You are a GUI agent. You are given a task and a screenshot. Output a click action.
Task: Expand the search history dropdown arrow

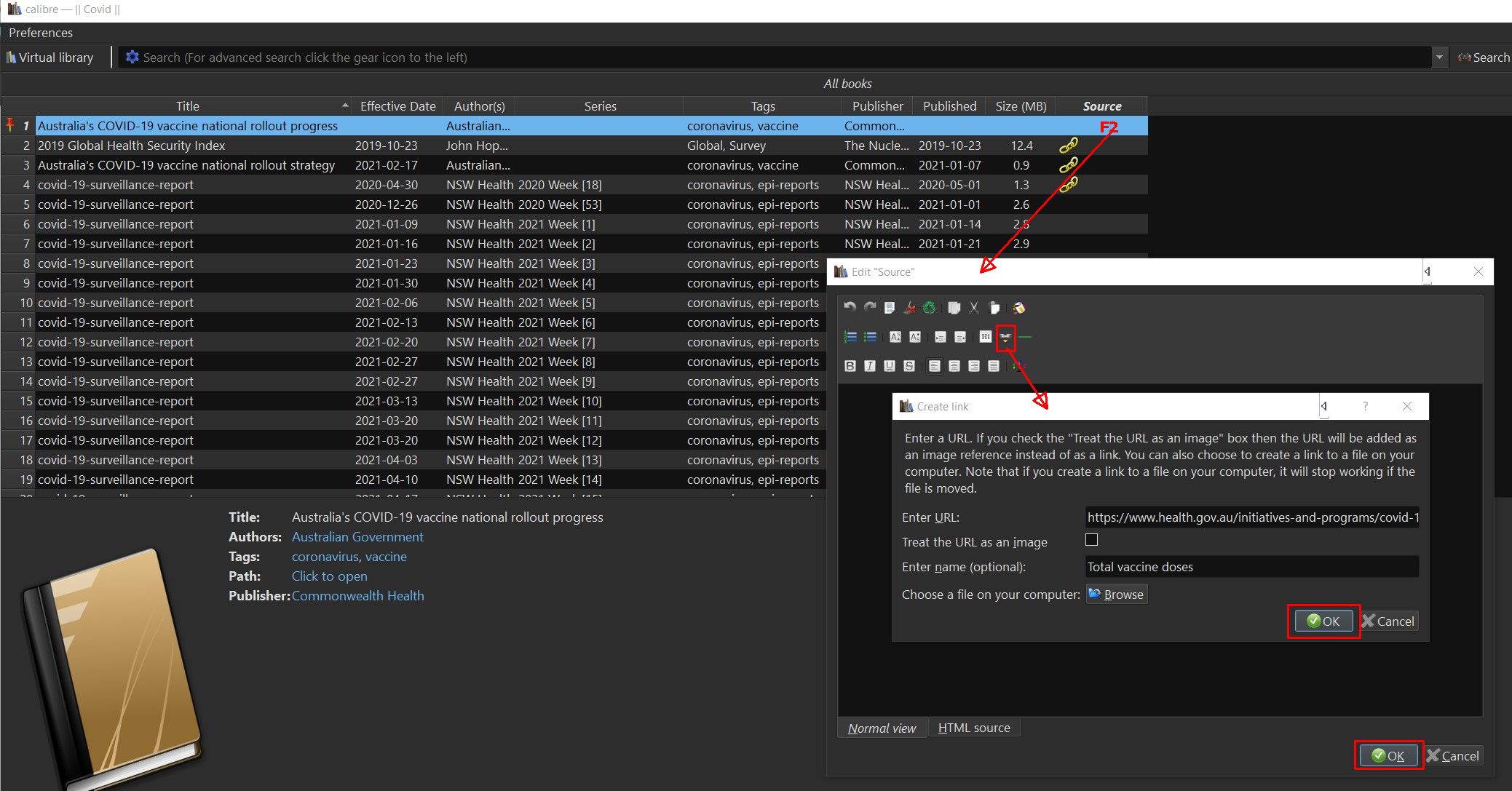pos(1439,57)
